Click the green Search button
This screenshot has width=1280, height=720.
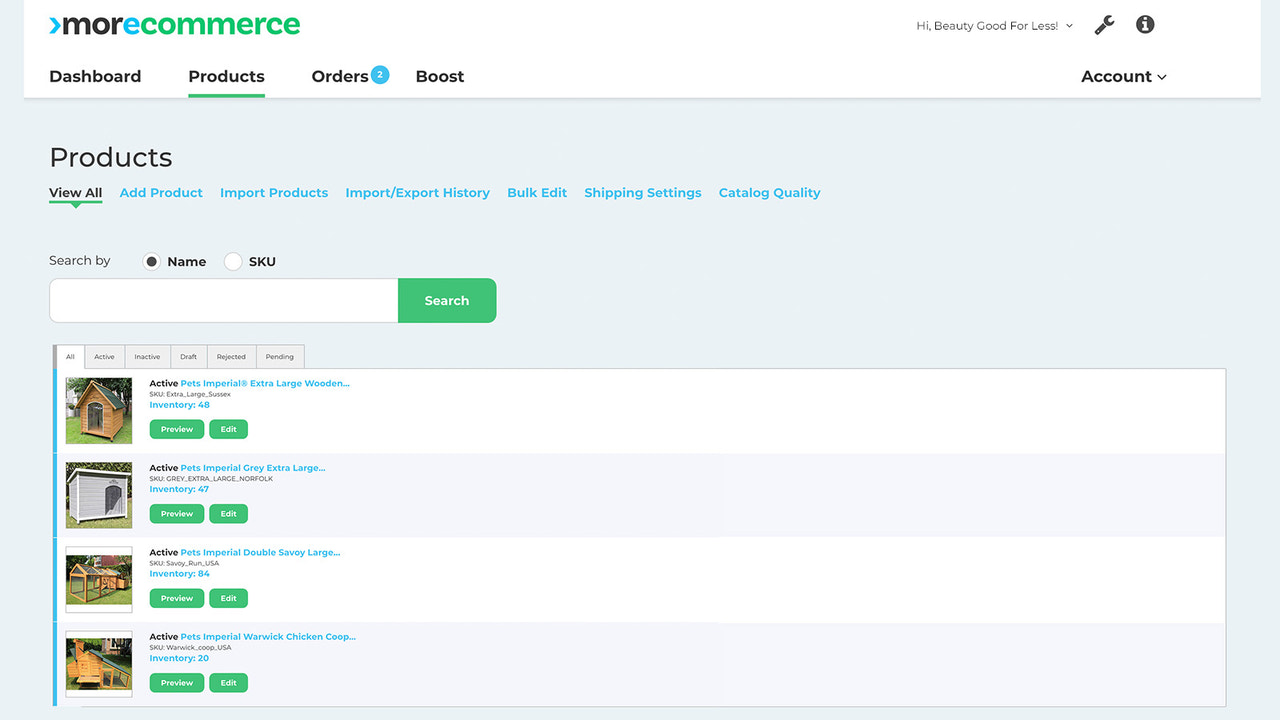447,300
